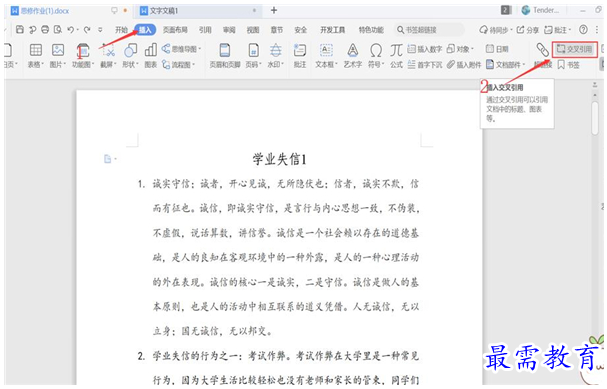Open the 形状 shapes gallery
607x389 pixels.
point(130,56)
